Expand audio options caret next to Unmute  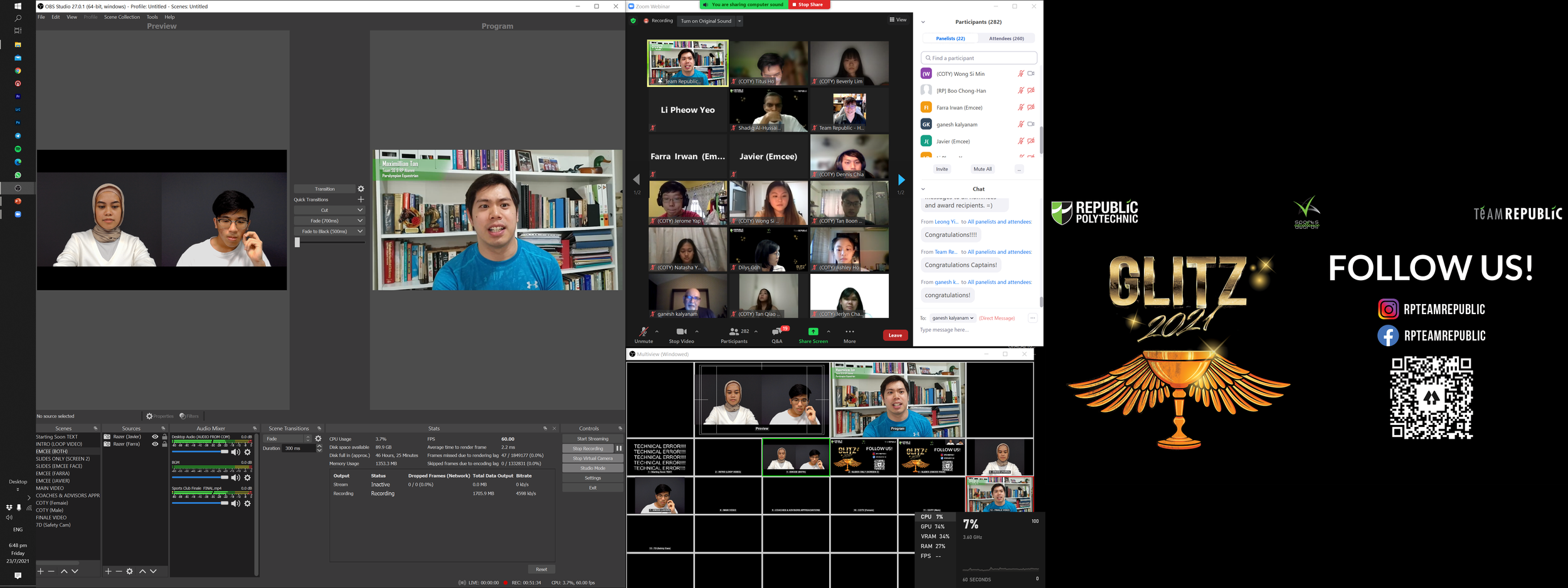pos(657,332)
